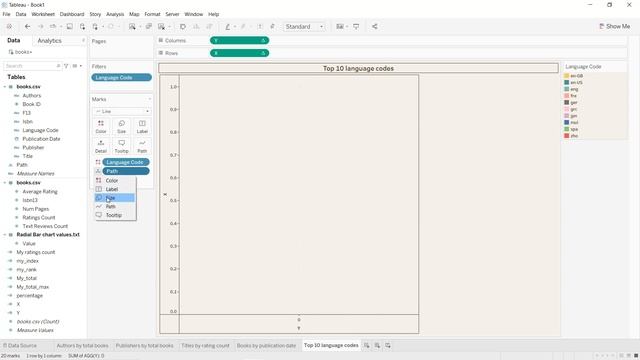Image resolution: width=640 pixels, height=360 pixels.
Task: Select the Average Rating field
Action: tap(40, 191)
